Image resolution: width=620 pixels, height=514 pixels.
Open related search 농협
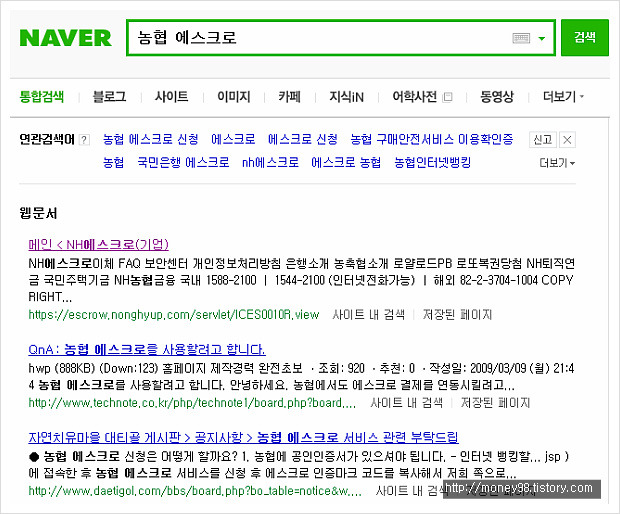click(x=113, y=163)
